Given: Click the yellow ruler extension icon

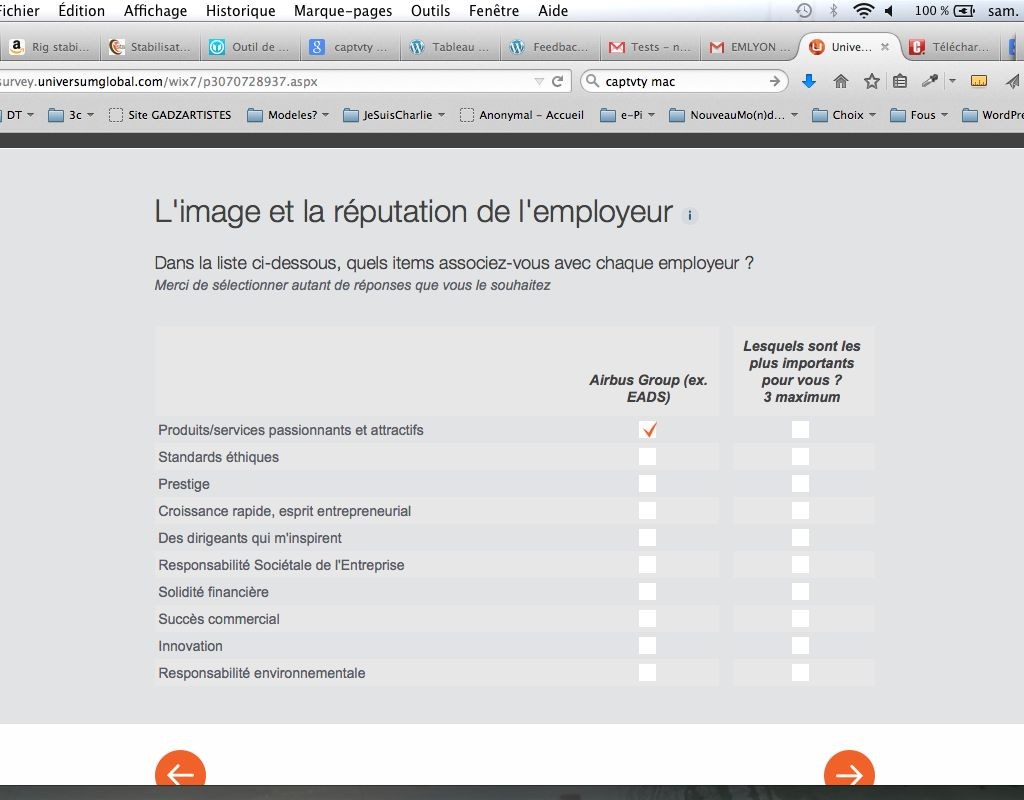Looking at the screenshot, I should coord(978,81).
